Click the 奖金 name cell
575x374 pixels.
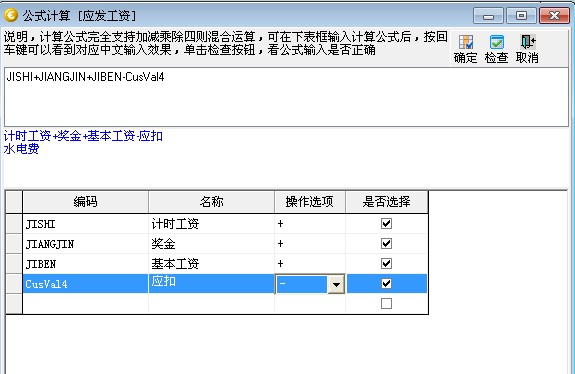point(212,244)
